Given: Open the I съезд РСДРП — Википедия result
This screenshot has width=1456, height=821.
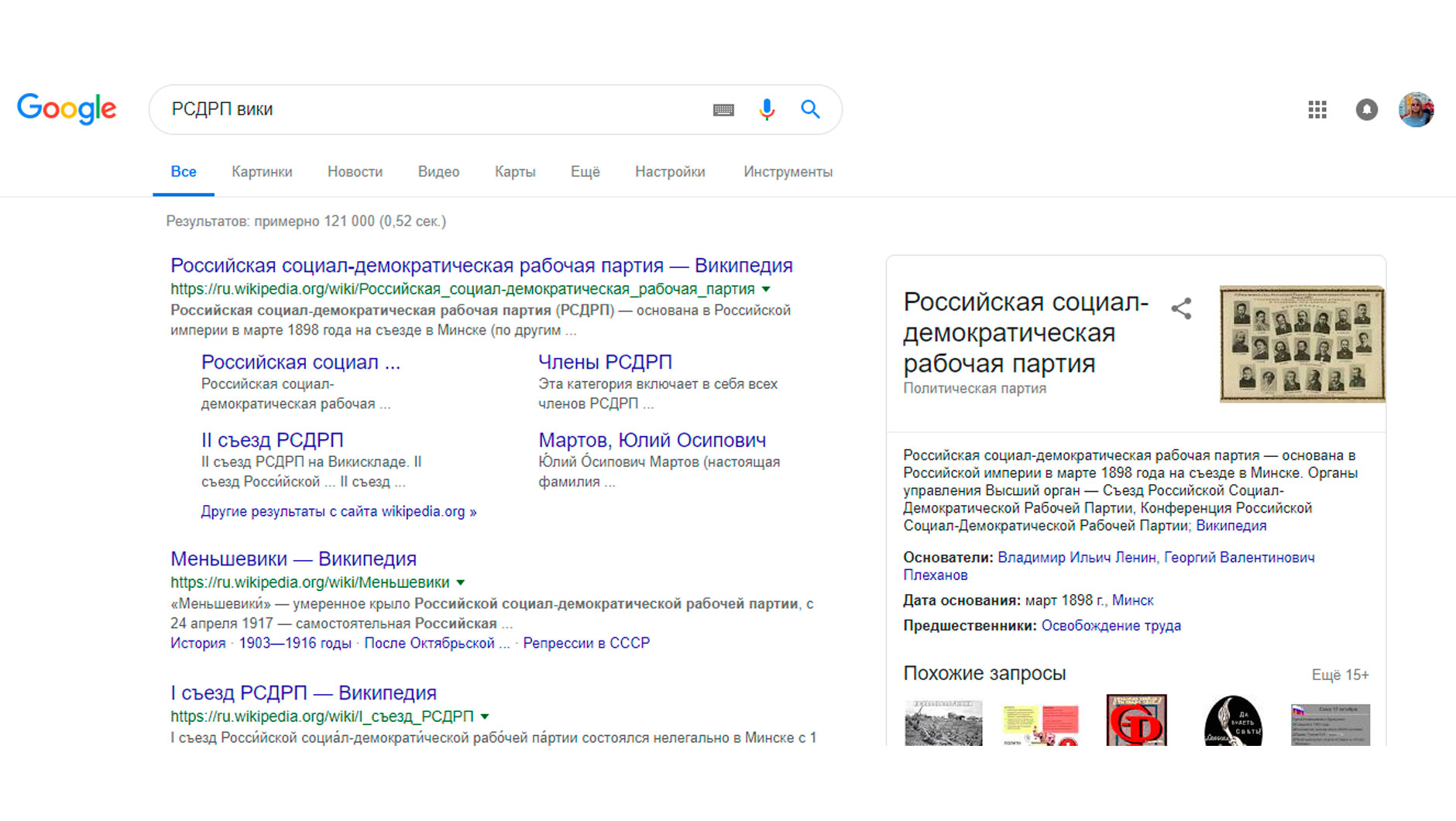Looking at the screenshot, I should pos(304,692).
